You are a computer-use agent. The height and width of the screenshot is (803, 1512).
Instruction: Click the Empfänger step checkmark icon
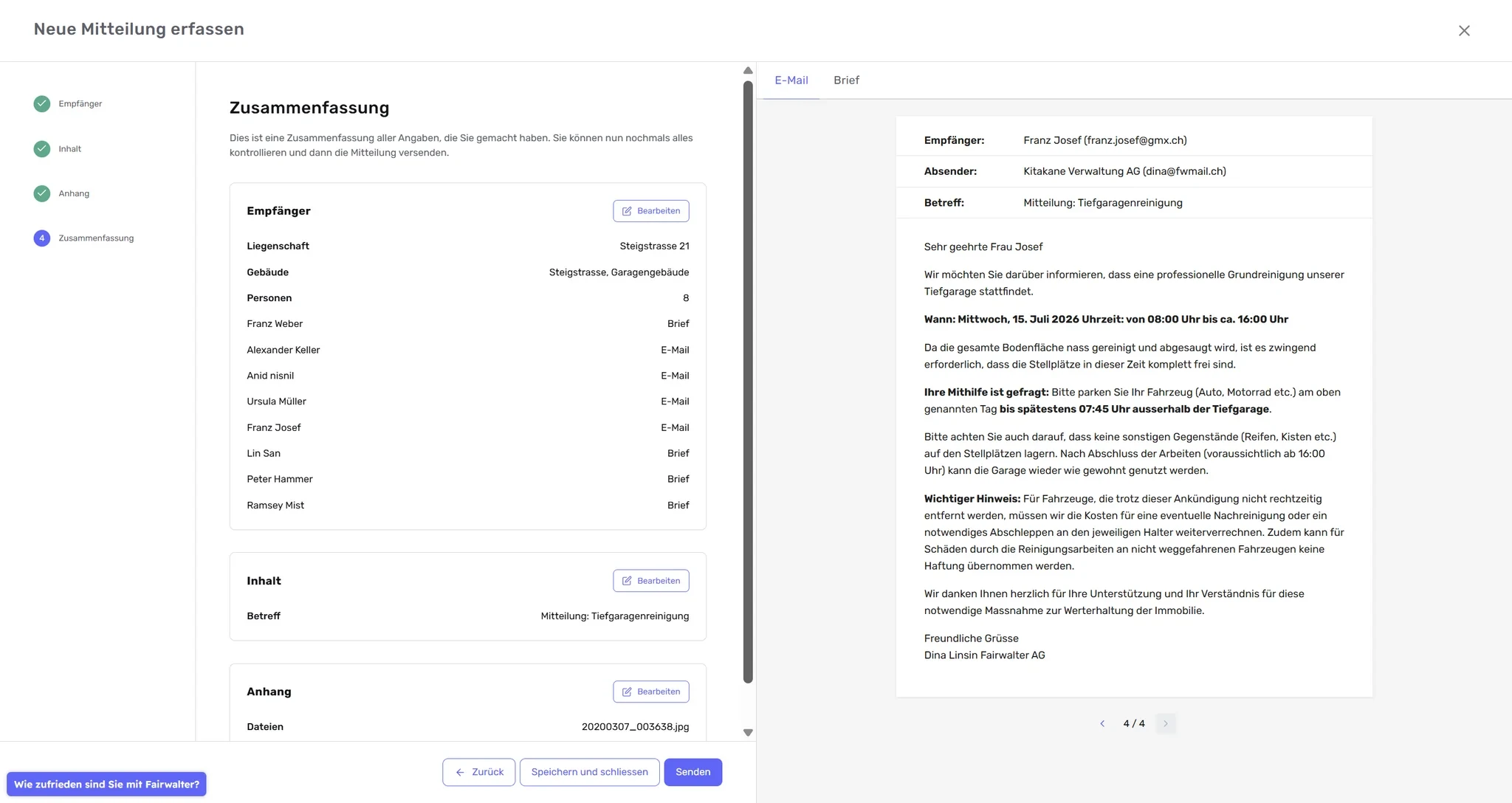42,104
